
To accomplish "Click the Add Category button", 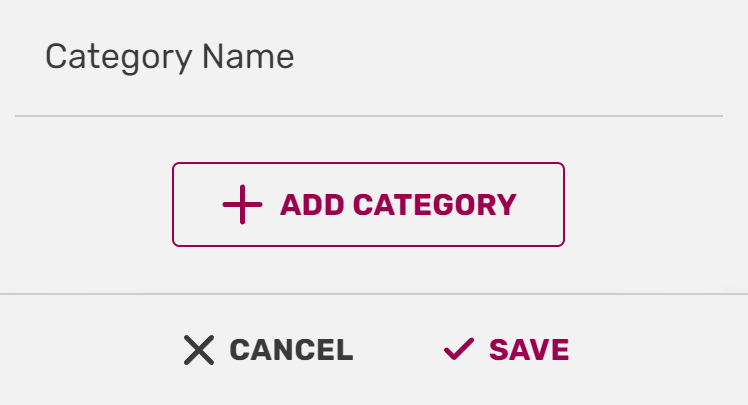I will [x=368, y=205].
